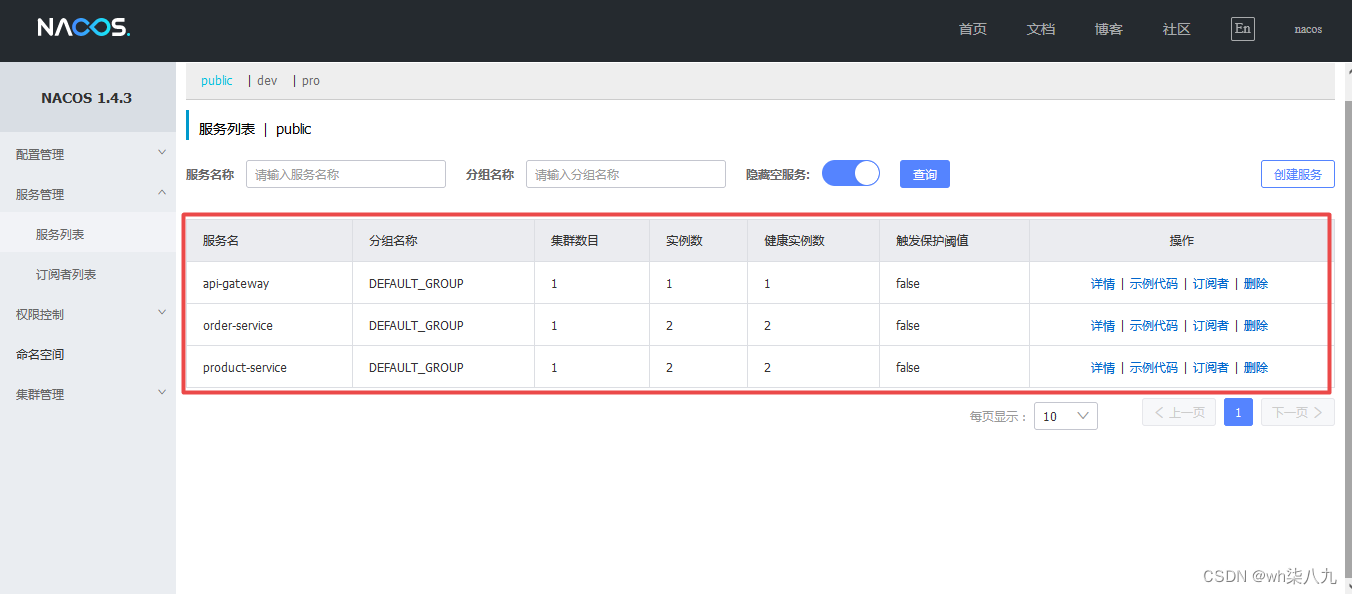View 订阅者 for product-service
Image resolution: width=1352 pixels, height=594 pixels.
coord(1211,368)
